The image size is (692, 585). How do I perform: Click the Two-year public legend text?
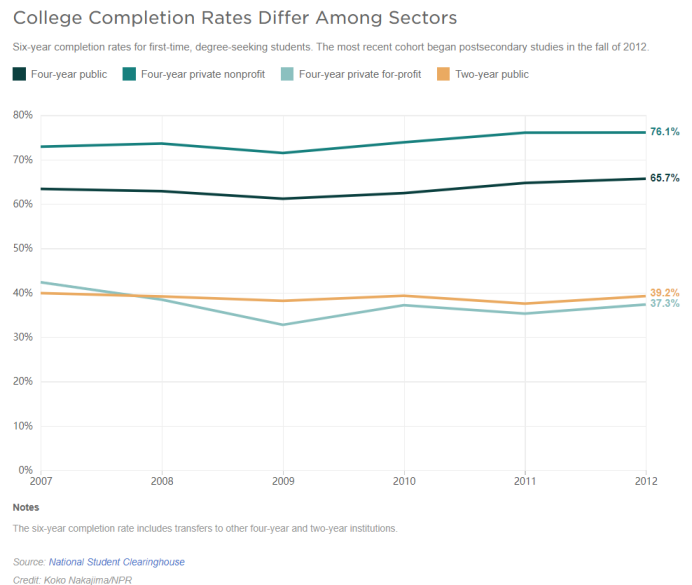[492, 74]
